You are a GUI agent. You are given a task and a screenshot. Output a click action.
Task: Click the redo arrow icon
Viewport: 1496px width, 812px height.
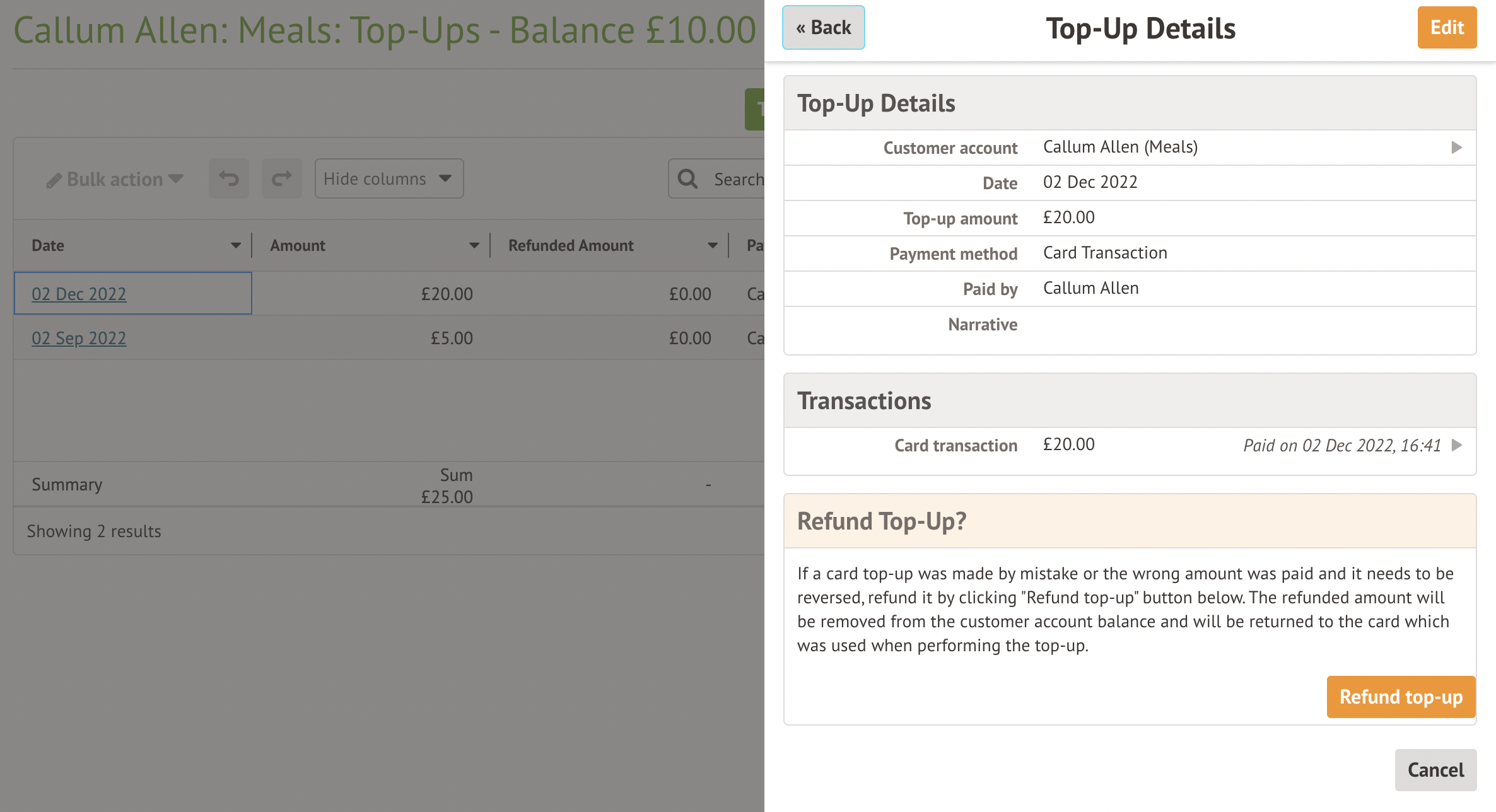click(x=281, y=179)
